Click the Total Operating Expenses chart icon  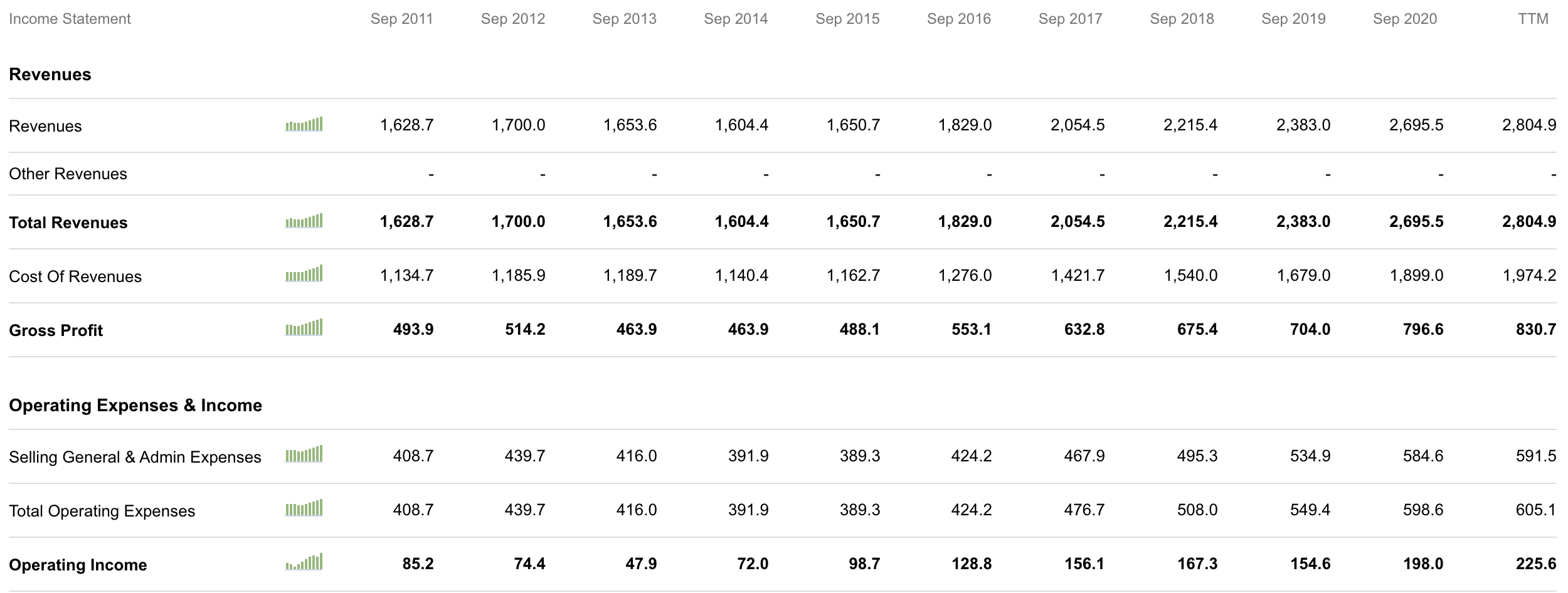coord(304,510)
